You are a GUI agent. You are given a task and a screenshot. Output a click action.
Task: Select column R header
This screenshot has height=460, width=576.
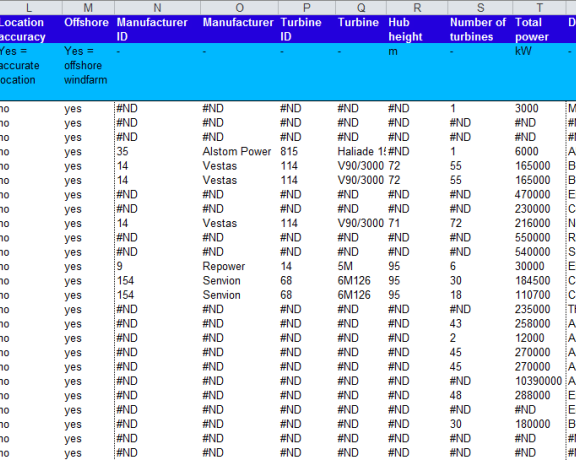(x=417, y=7)
